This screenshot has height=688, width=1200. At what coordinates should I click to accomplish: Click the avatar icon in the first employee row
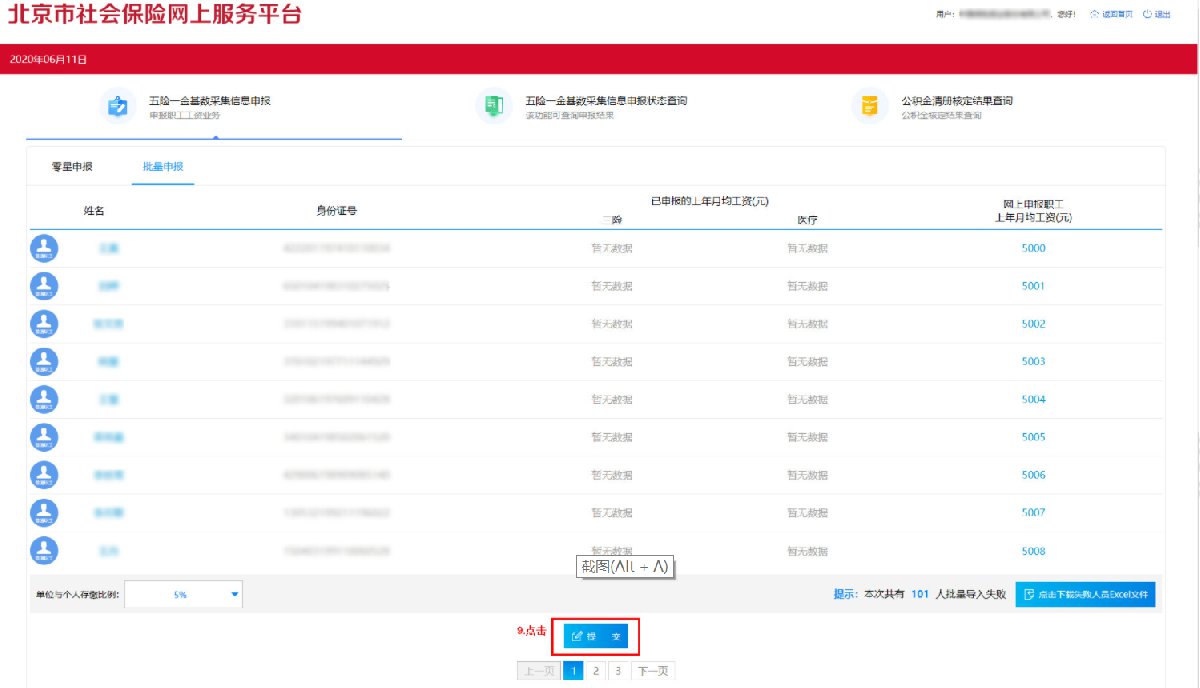44,248
